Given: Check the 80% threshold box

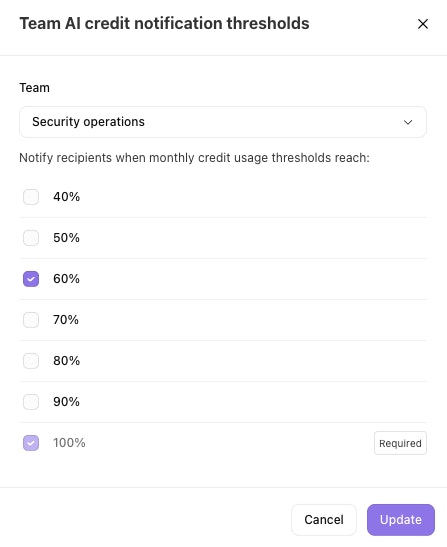Looking at the screenshot, I should pyautogui.click(x=31, y=361).
